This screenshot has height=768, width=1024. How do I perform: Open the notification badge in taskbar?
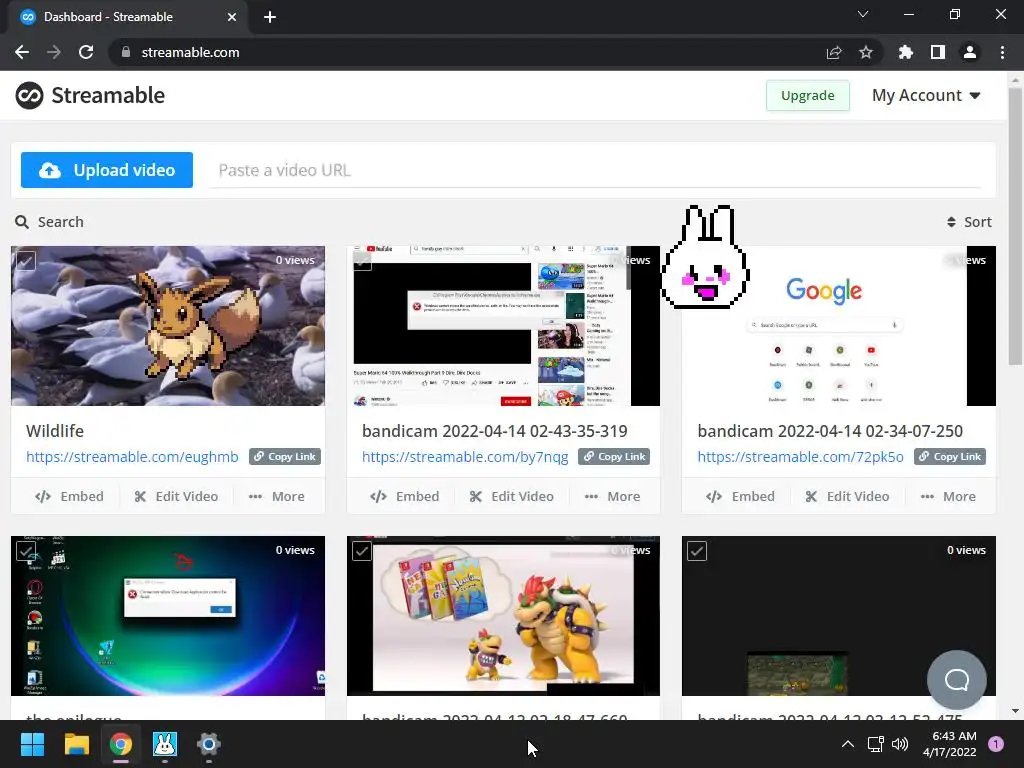[x=996, y=744]
